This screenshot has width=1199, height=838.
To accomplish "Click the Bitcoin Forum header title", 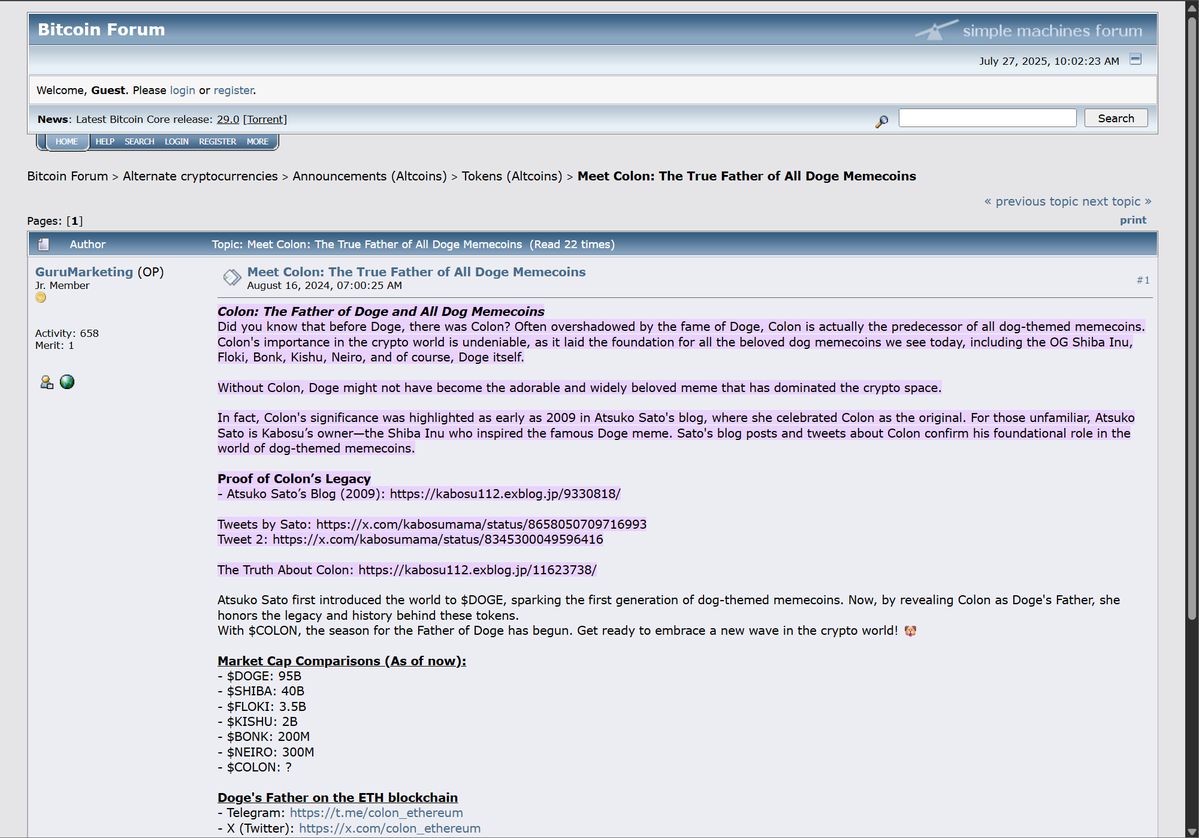I will [102, 30].
